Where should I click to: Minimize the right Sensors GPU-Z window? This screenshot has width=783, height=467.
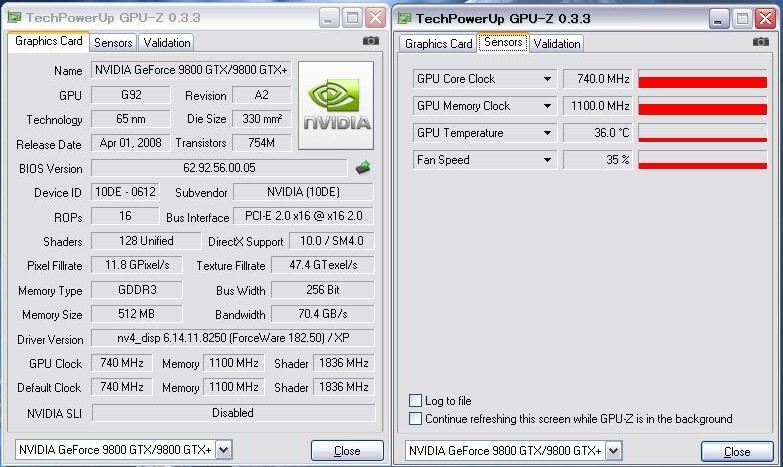coord(719,19)
